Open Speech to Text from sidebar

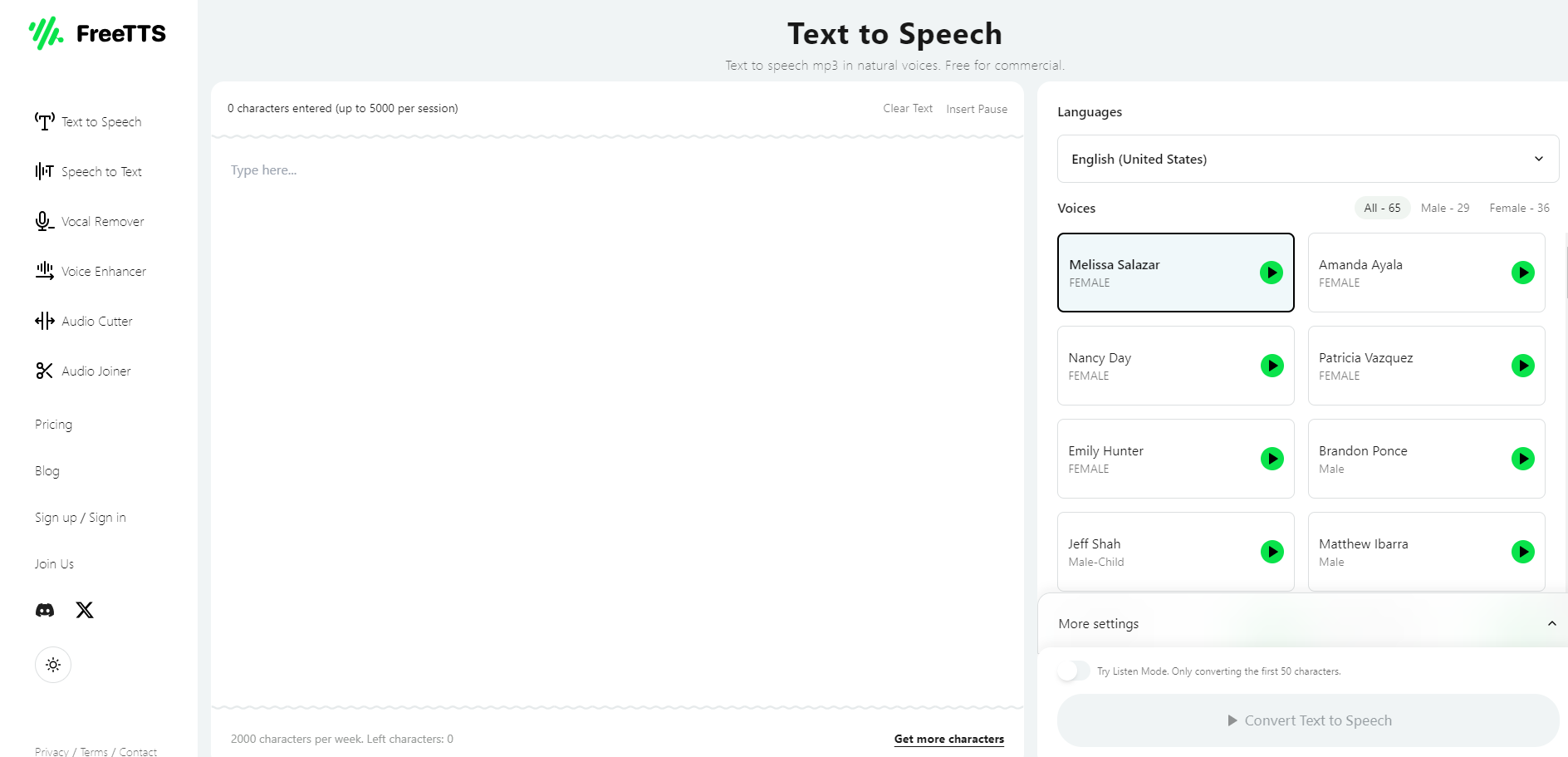[101, 172]
